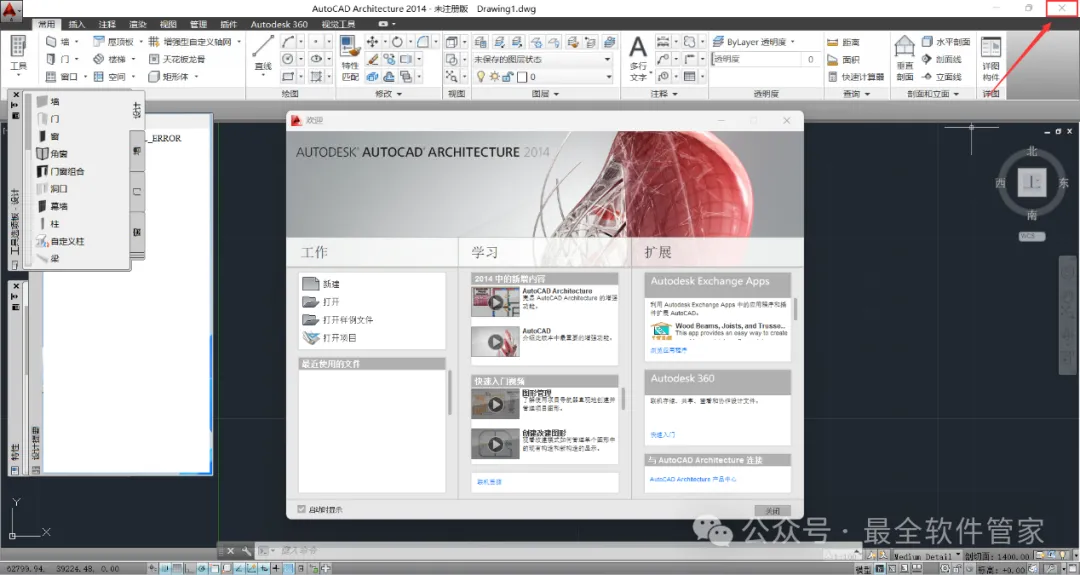Open the 快速入门 link under Autodesk 360
This screenshot has width=1080, height=575.
pyautogui.click(x=663, y=435)
